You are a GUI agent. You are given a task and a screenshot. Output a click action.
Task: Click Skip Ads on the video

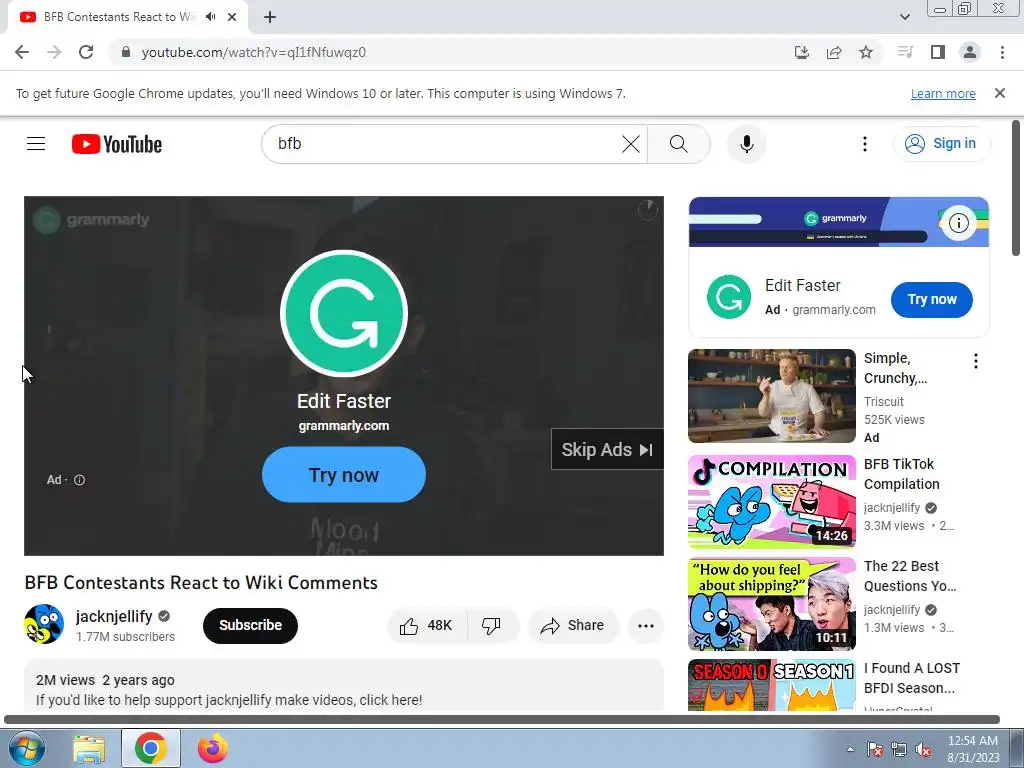click(x=607, y=449)
